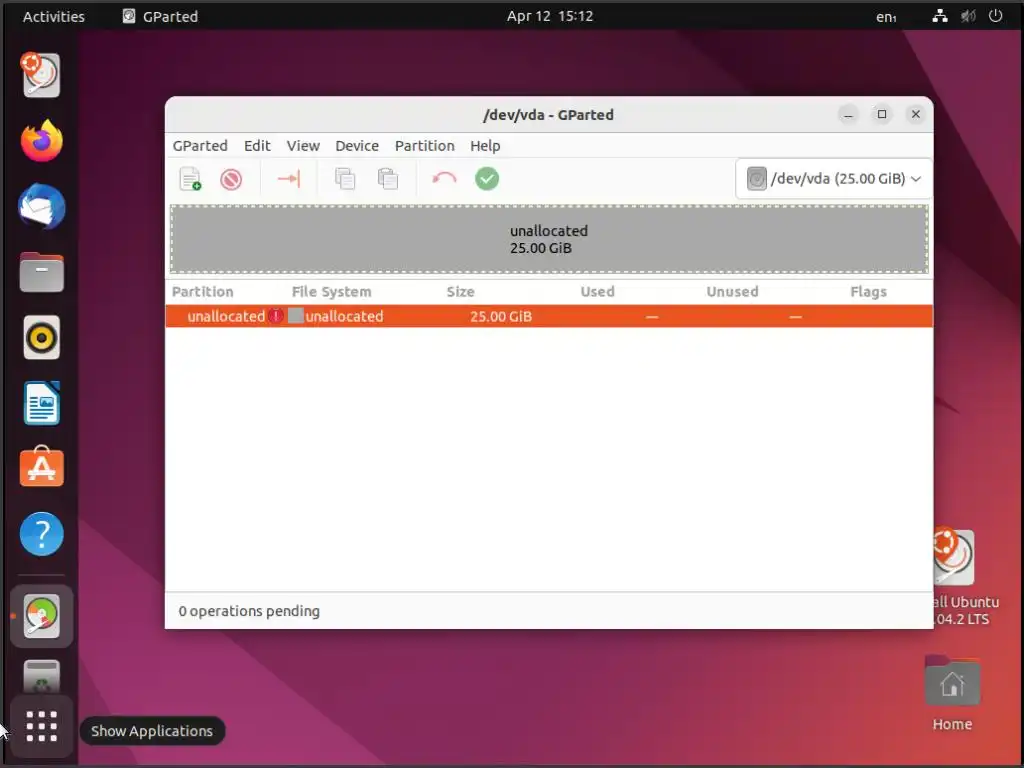Minimize the GParted window
1024x768 pixels.
pos(848,115)
